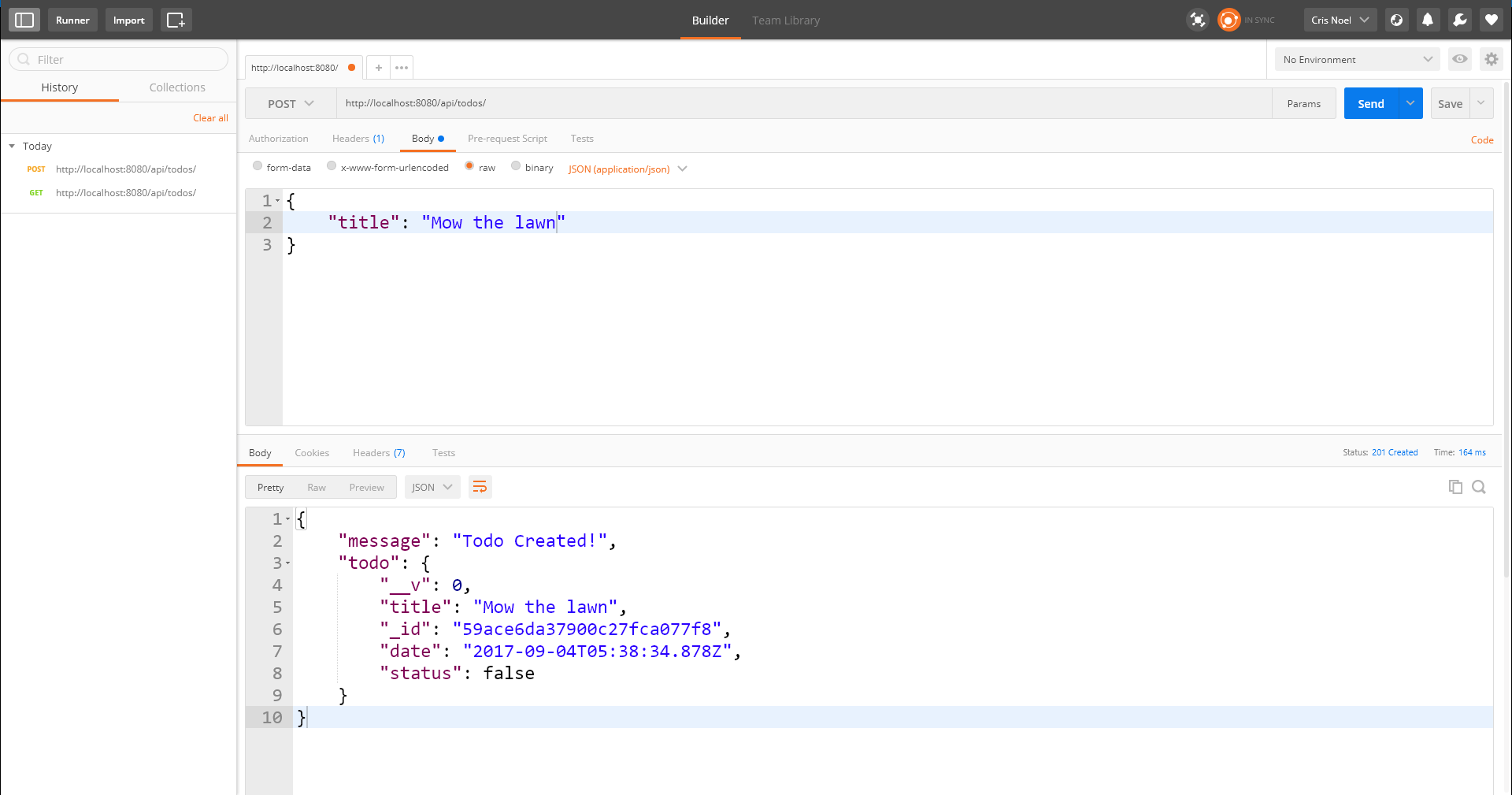Select the raw body radio option
This screenshot has height=795, width=1512.
(x=469, y=166)
